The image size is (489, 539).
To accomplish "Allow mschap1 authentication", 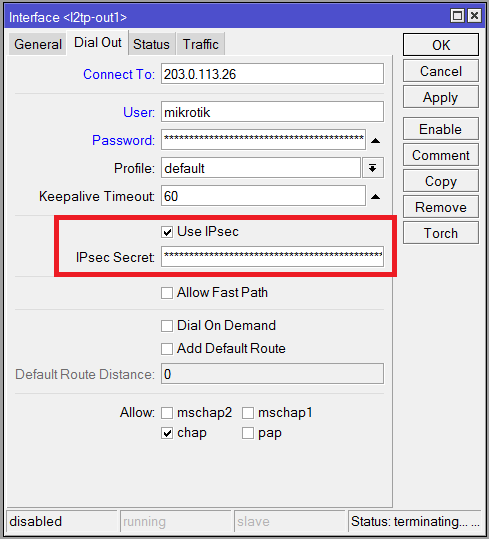I will click(x=248, y=412).
